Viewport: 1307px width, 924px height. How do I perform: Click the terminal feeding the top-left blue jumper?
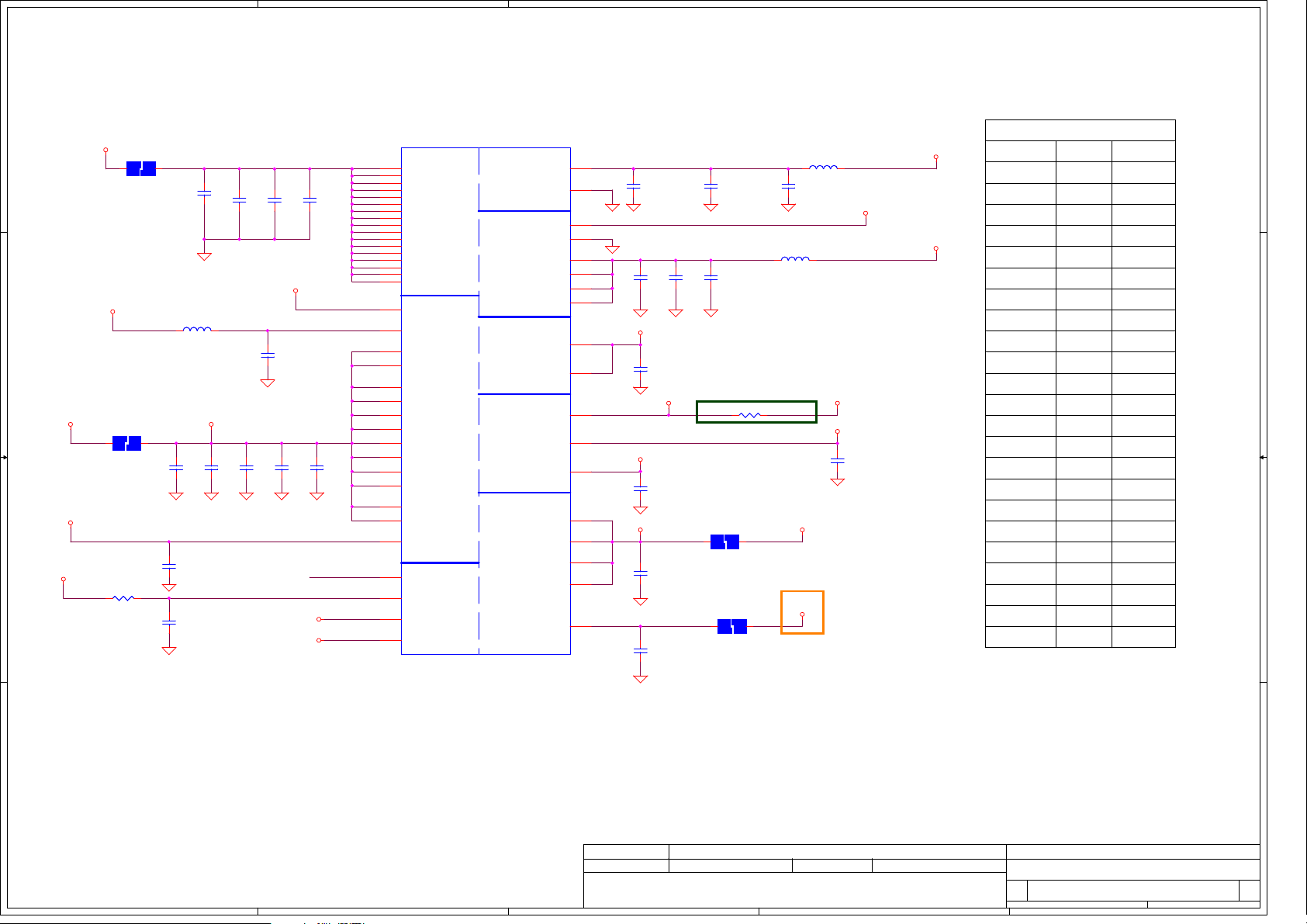click(105, 150)
